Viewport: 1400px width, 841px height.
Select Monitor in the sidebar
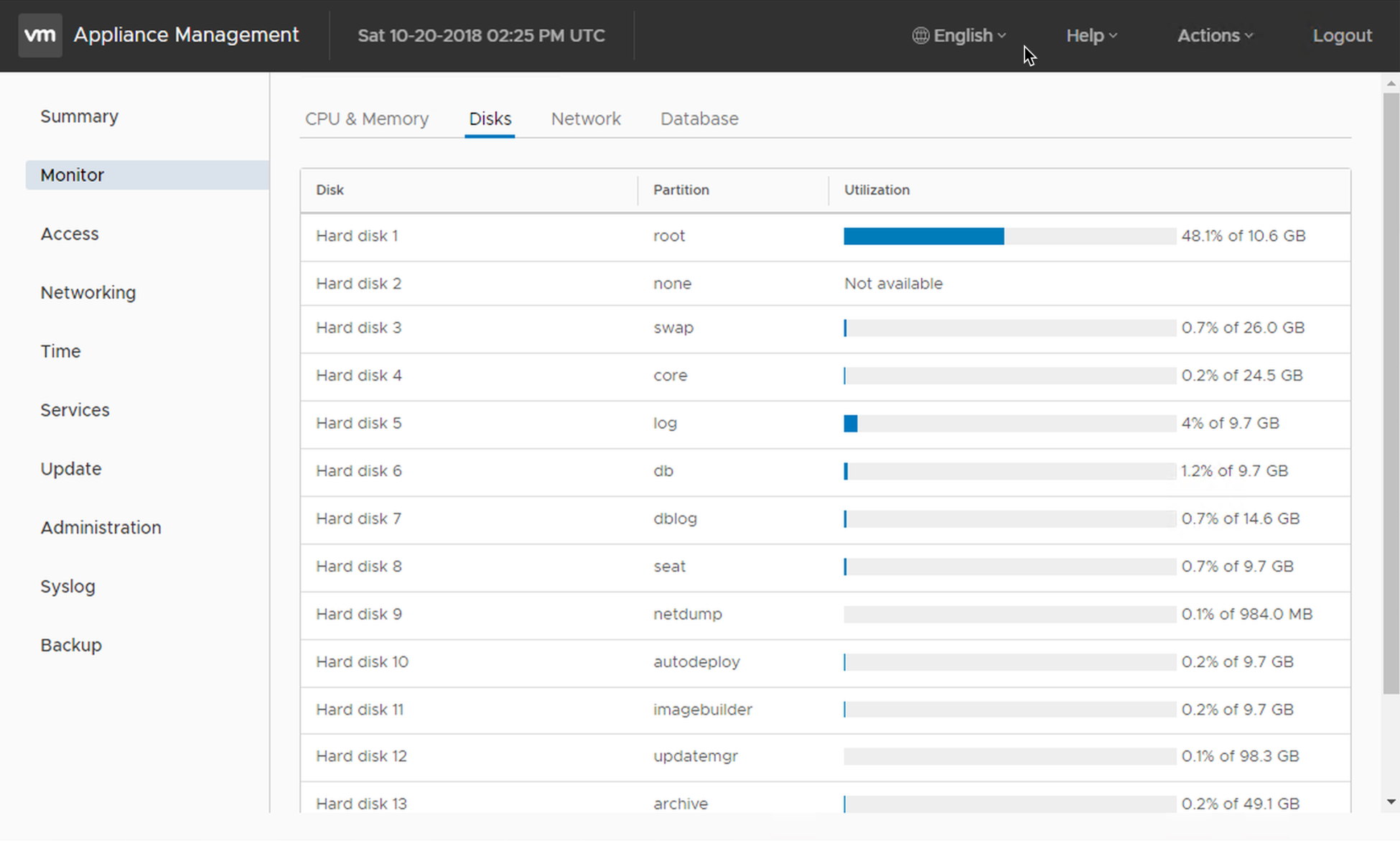[x=147, y=175]
